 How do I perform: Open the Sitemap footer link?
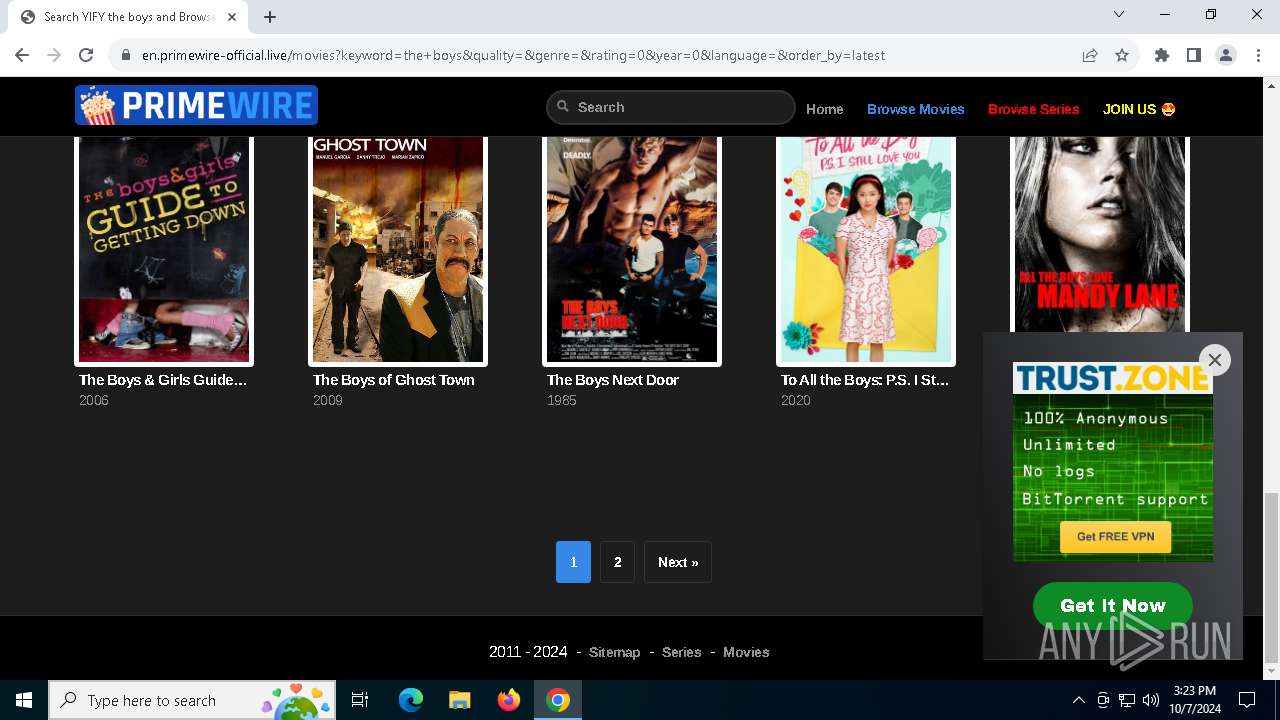[x=614, y=652]
